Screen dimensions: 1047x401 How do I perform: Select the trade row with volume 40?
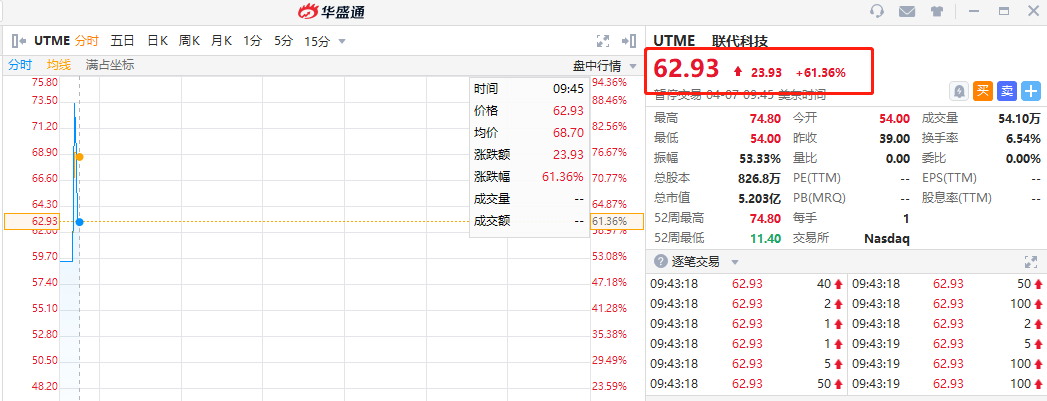click(747, 284)
